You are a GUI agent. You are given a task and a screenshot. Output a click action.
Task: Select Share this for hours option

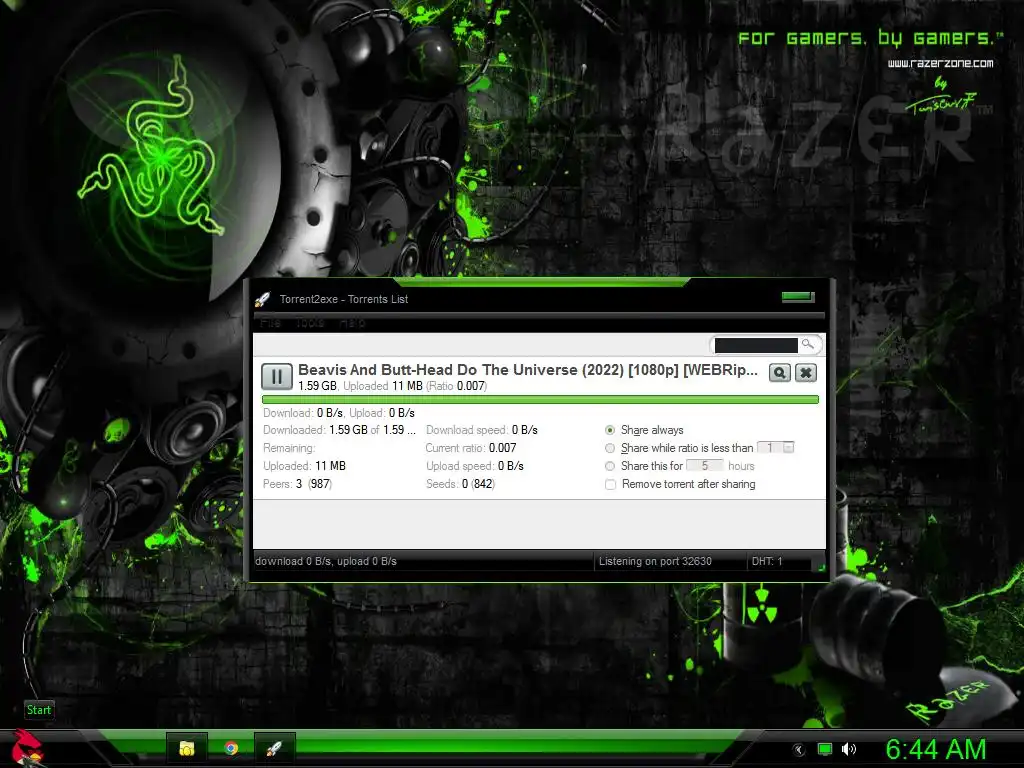pyautogui.click(x=610, y=466)
